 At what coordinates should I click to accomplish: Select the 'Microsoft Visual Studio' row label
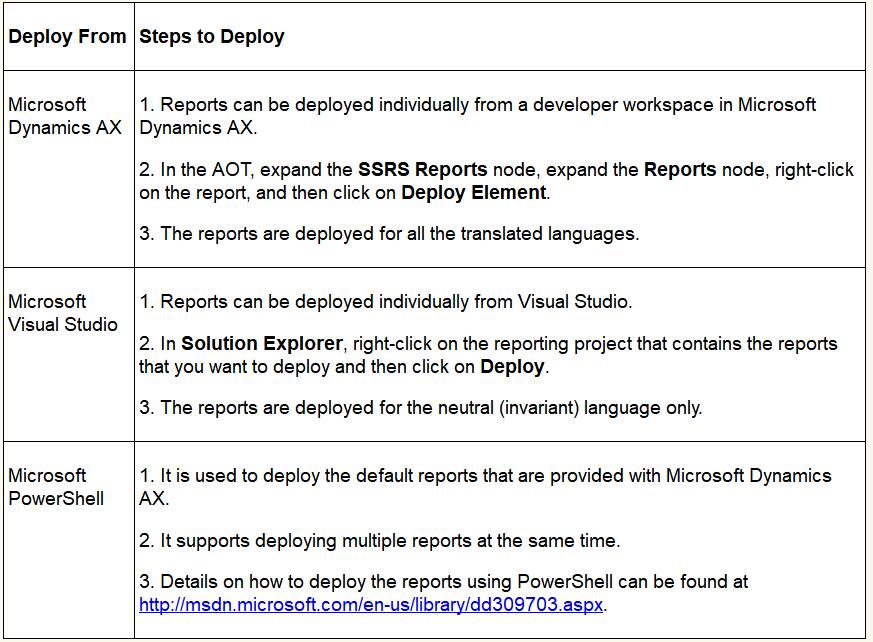pos(63,313)
